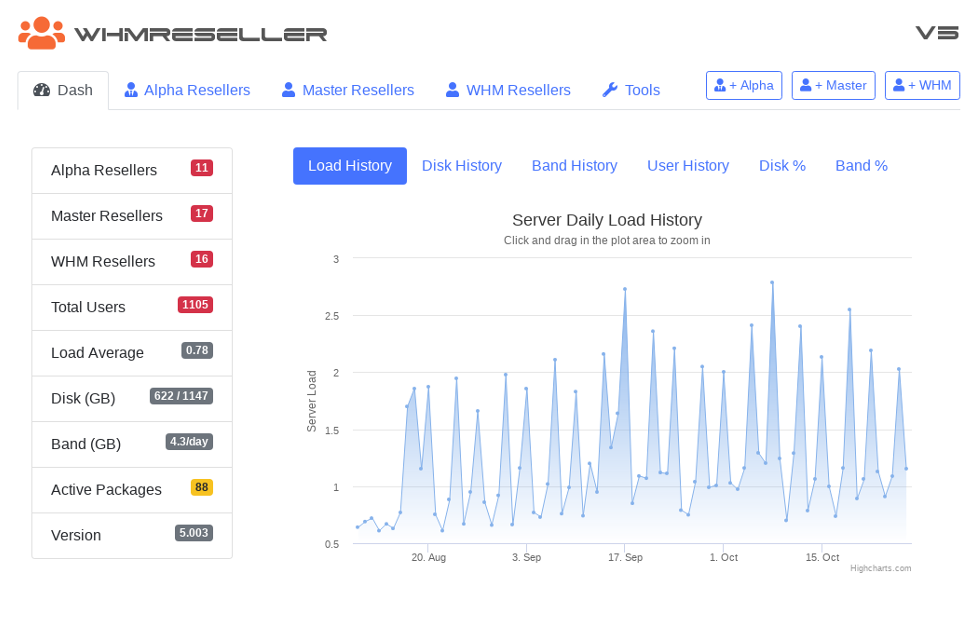Viewport: 980px width, 620px height.
Task: Click the wrench icon beside Tools
Action: pos(610,90)
